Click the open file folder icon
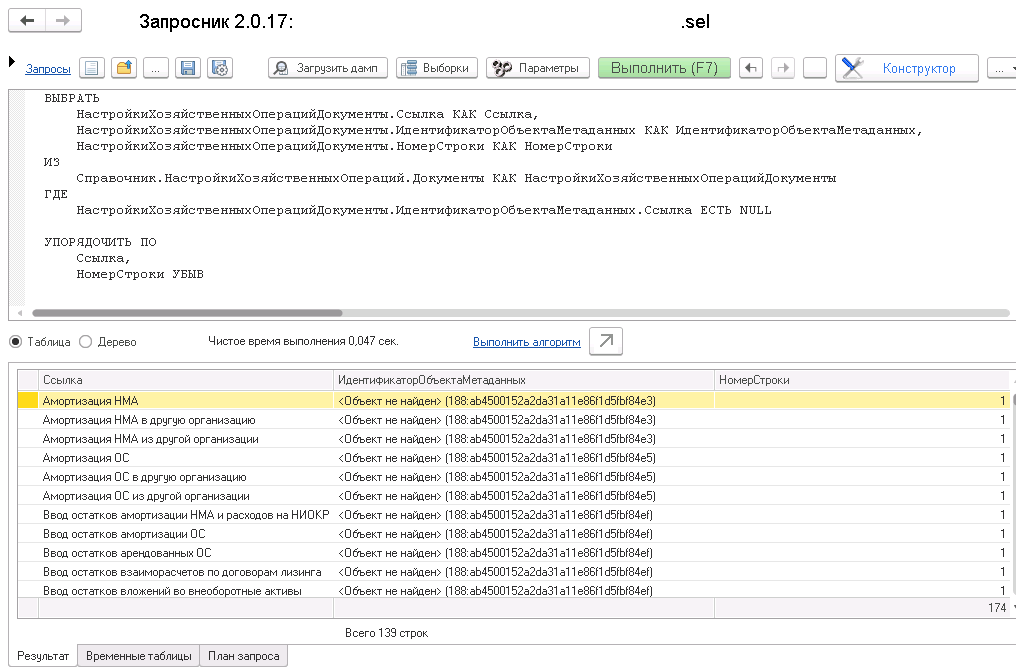 pos(124,68)
